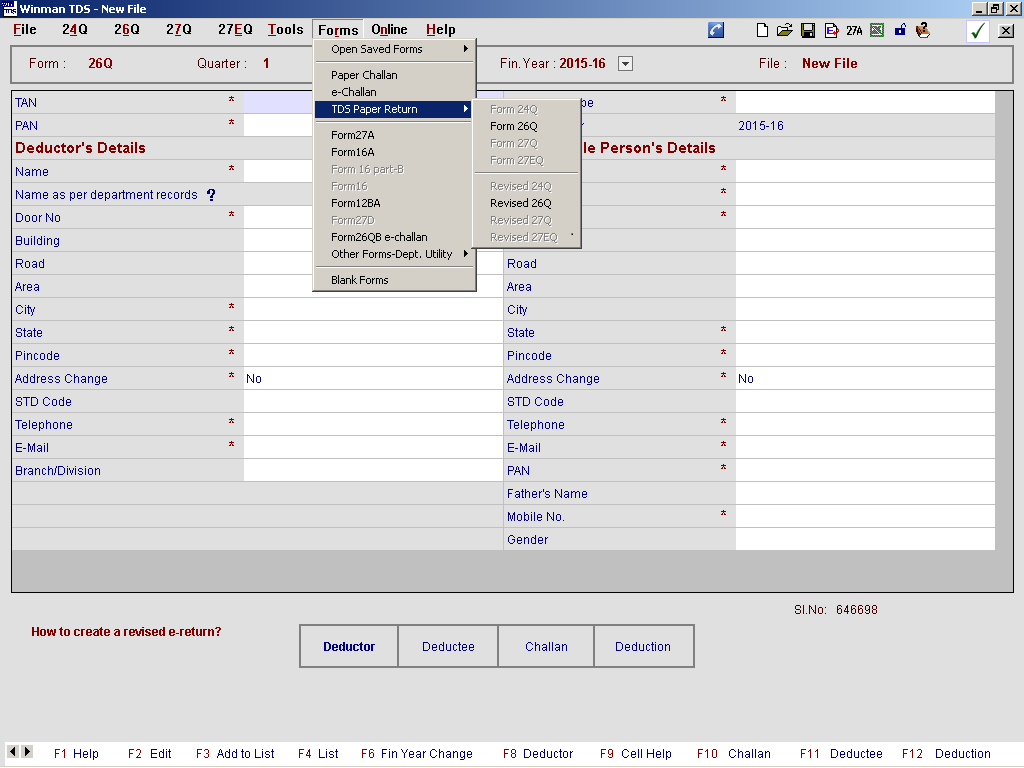Click the green Excel import icon
Image resolution: width=1024 pixels, height=768 pixels.
877,31
